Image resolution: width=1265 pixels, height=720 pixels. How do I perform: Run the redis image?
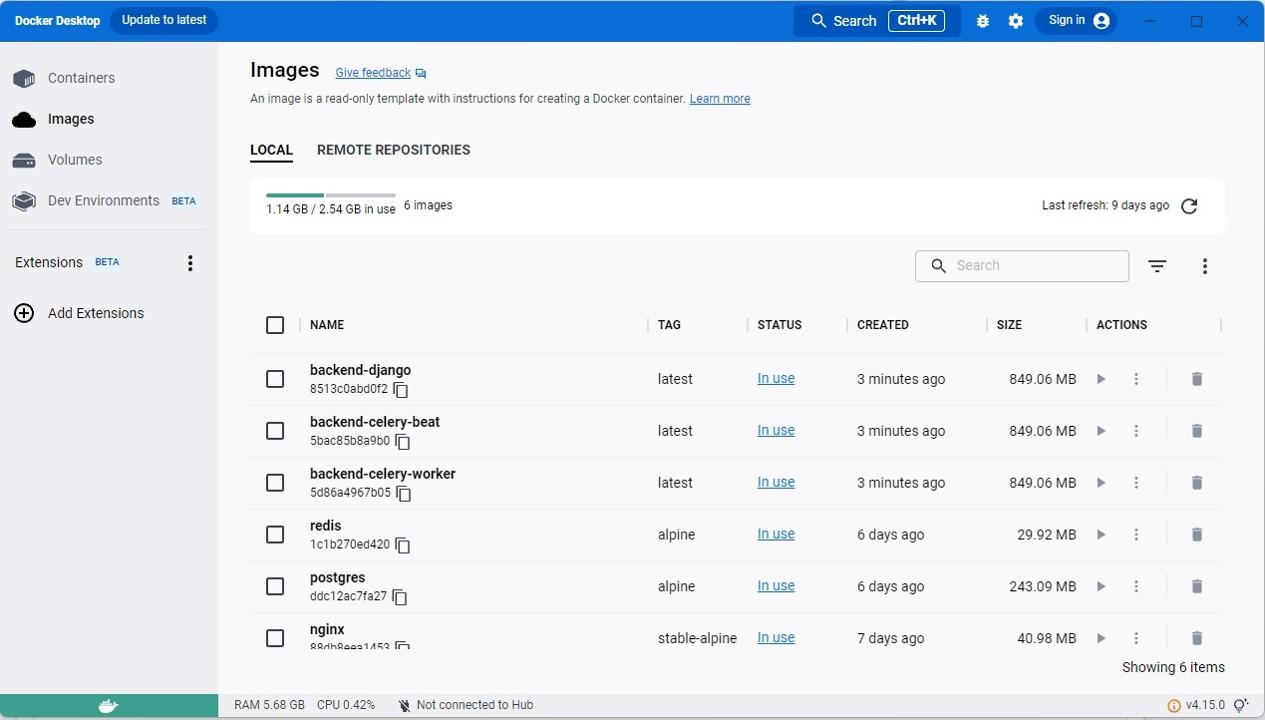(x=1101, y=535)
